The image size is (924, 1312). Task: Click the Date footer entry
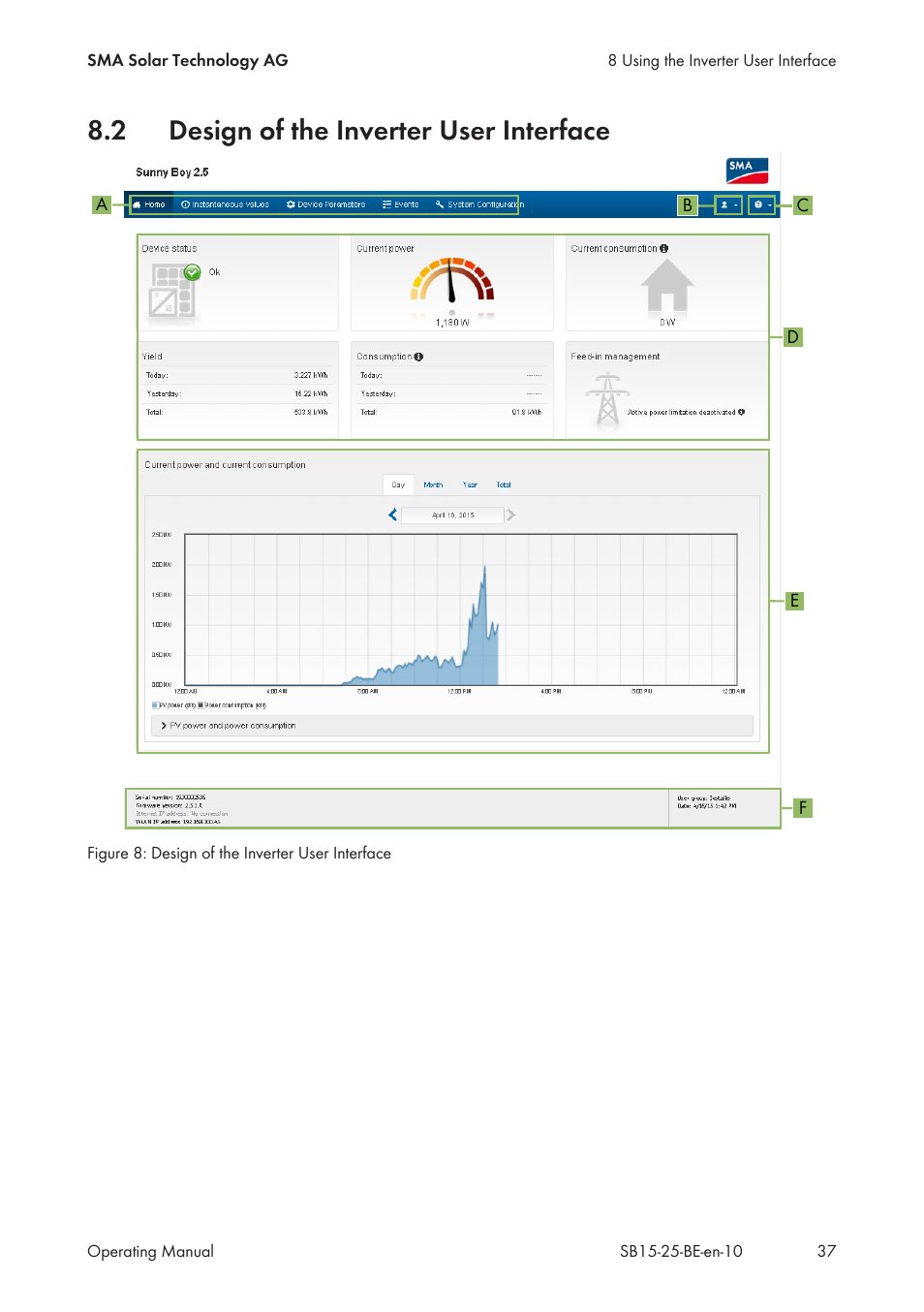tap(707, 806)
